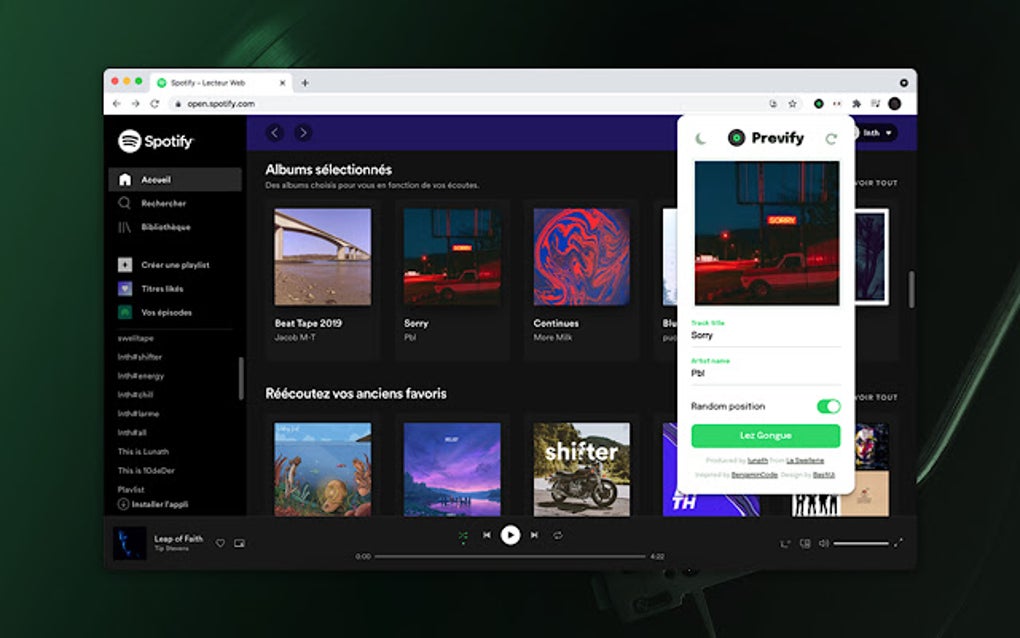1020x638 pixels.
Task: Select the This is Lunath playlist
Action: coord(145,451)
